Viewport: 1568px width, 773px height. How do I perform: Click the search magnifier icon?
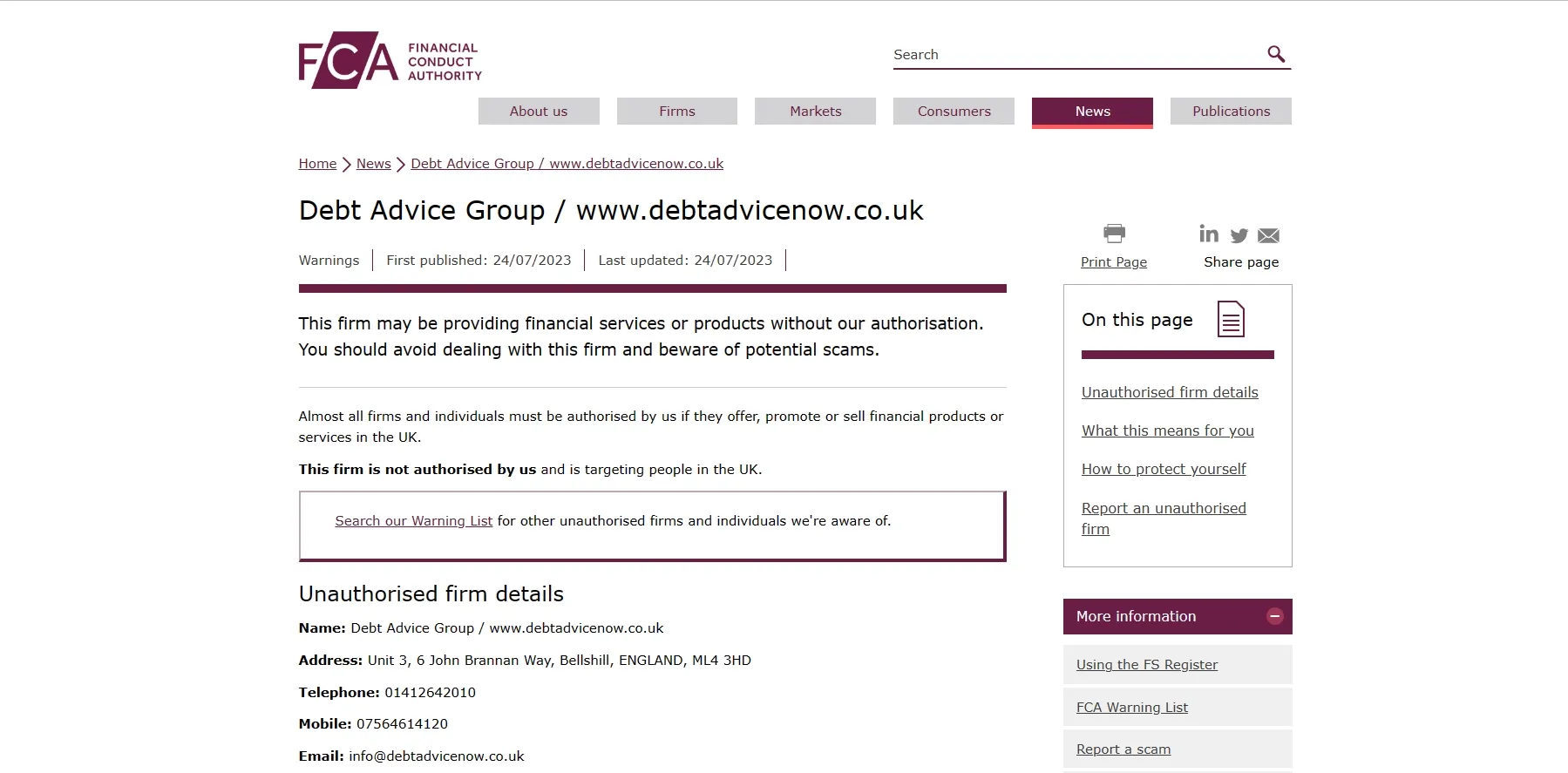pos(1276,54)
